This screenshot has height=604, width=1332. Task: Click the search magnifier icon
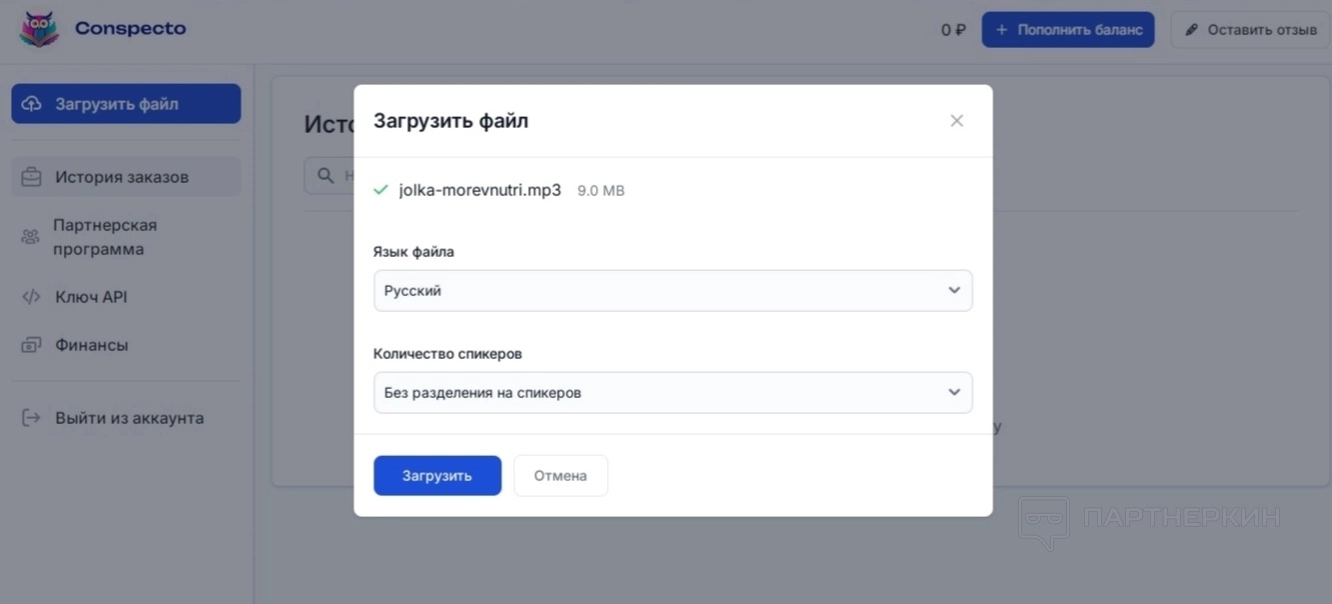tap(325, 176)
